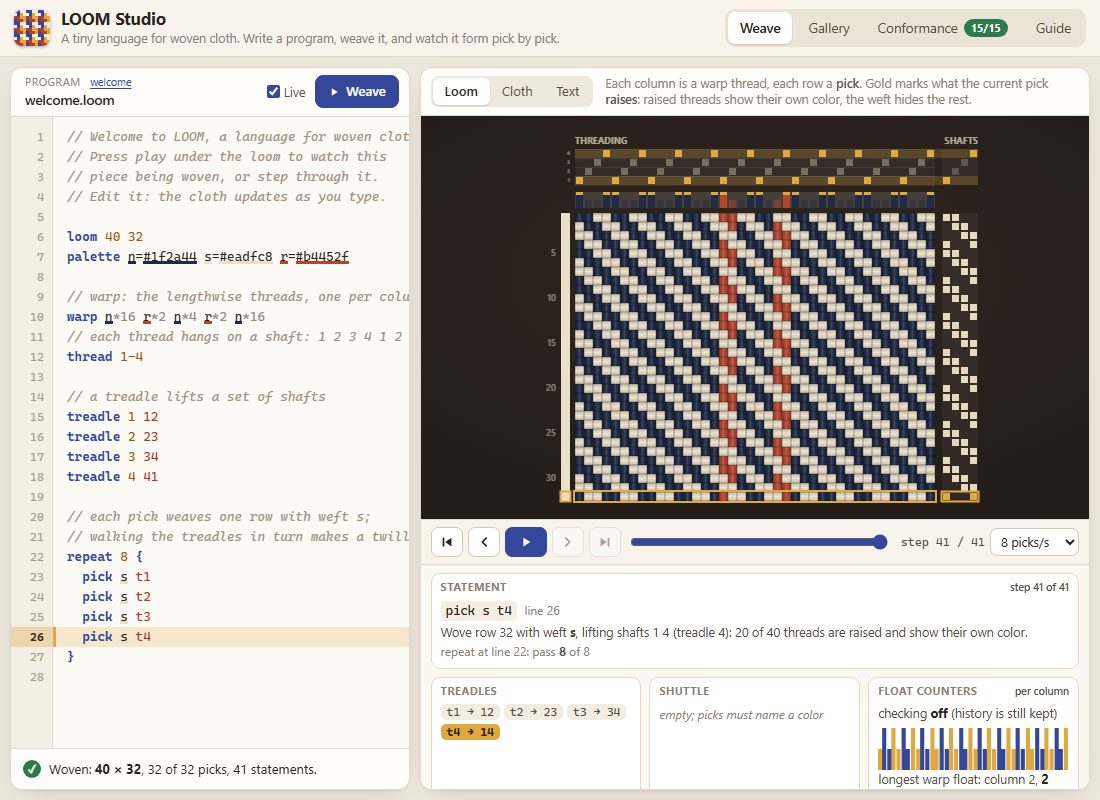Click the blue Weave button

[357, 91]
